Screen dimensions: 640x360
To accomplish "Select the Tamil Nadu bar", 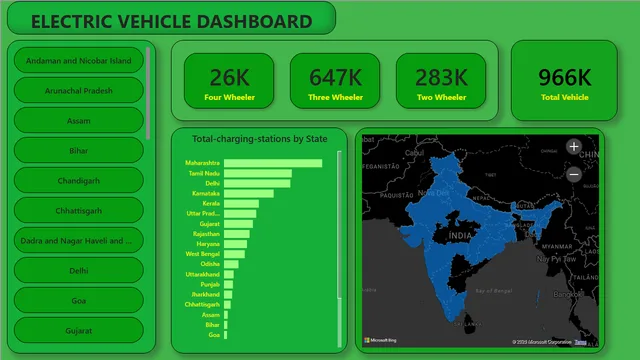I will tap(258, 173).
